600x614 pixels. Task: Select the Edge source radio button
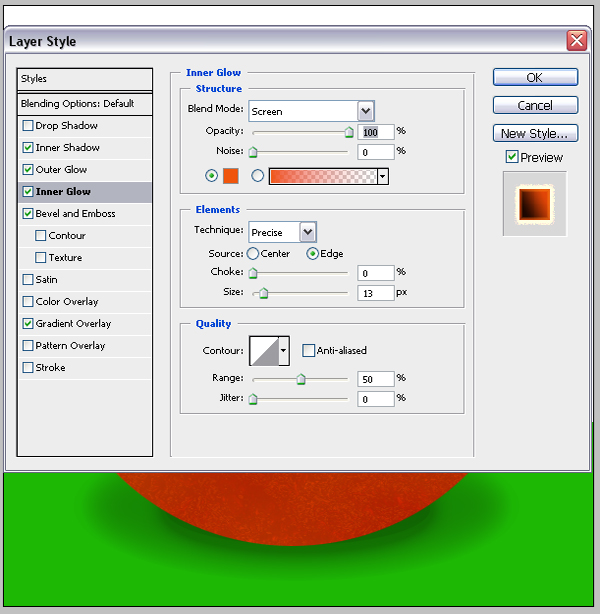pyautogui.click(x=312, y=254)
